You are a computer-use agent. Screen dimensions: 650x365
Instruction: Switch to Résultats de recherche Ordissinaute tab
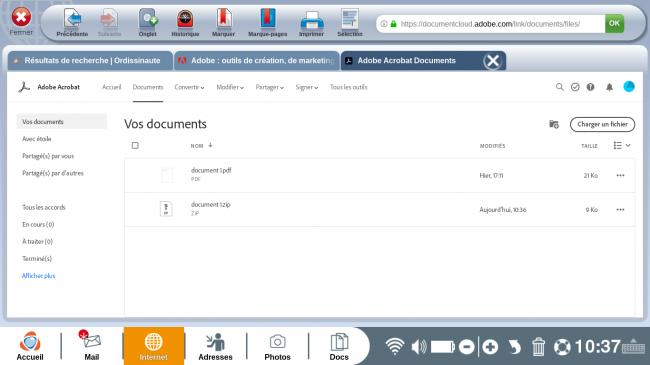coord(90,61)
